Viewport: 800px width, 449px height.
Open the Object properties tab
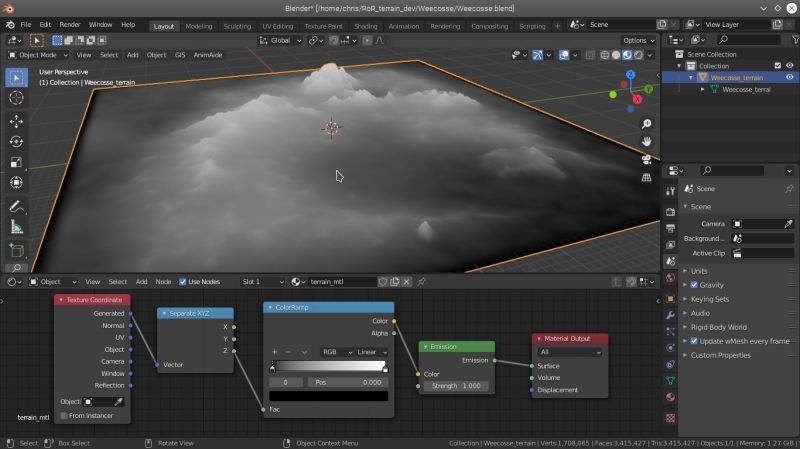[670, 299]
